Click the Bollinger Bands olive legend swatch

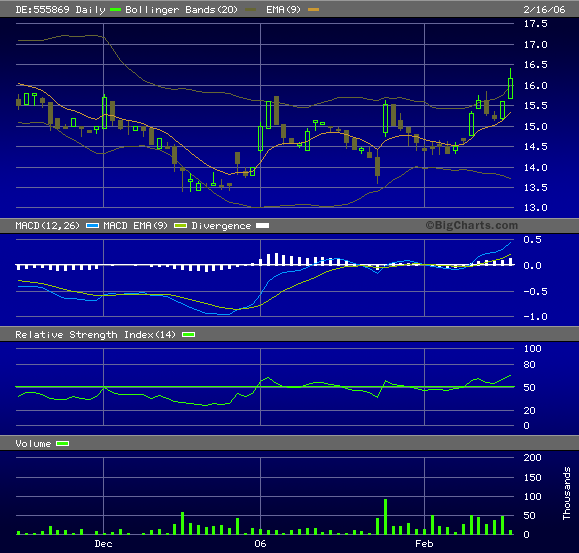[x=251, y=10]
